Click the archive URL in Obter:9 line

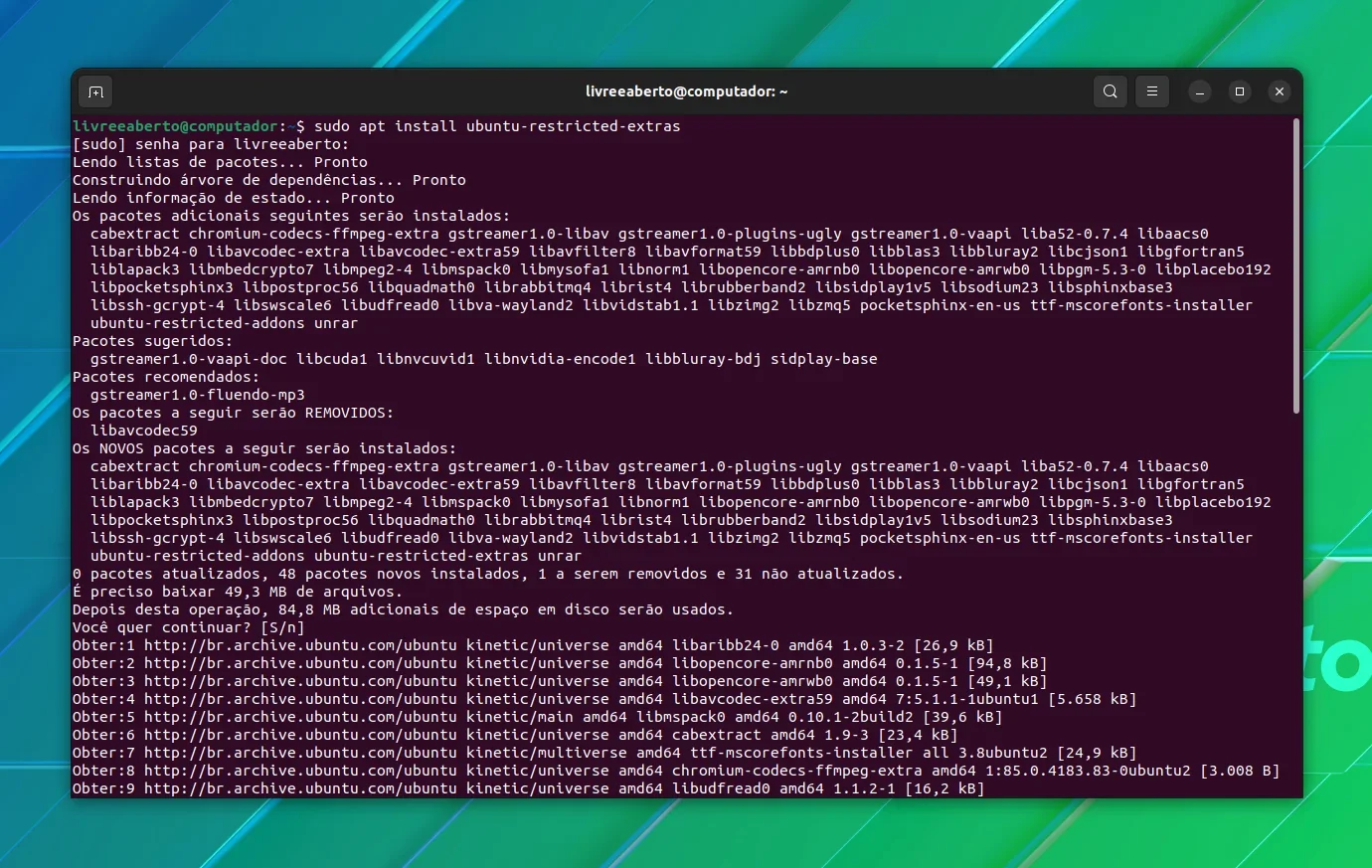[x=300, y=788]
